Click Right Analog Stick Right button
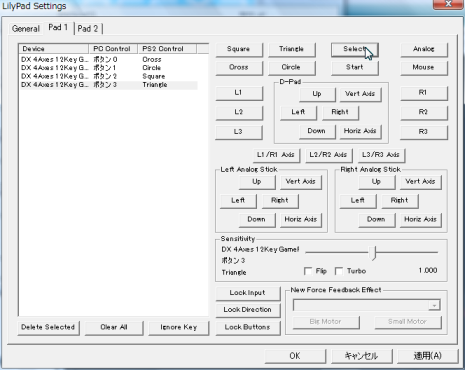Screen dimensions: 465x370 point(400,201)
